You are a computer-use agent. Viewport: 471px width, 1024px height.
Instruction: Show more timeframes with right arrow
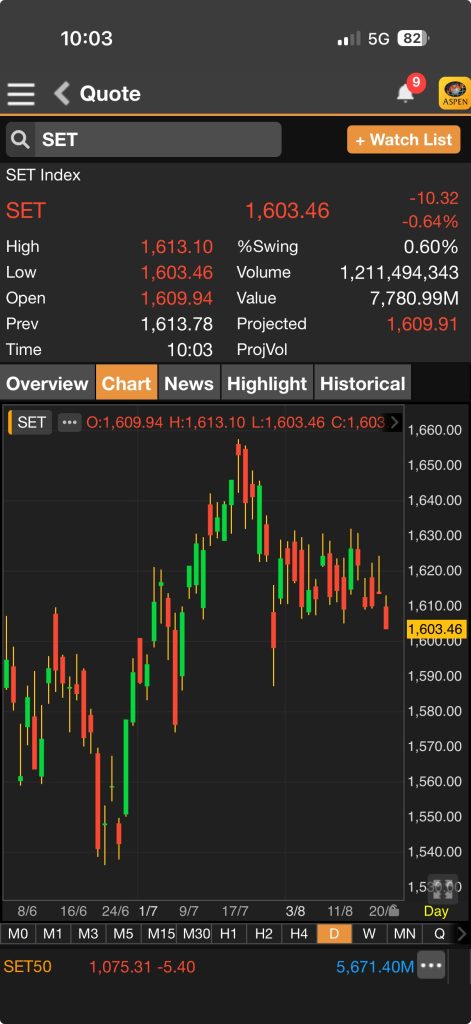pos(463,934)
